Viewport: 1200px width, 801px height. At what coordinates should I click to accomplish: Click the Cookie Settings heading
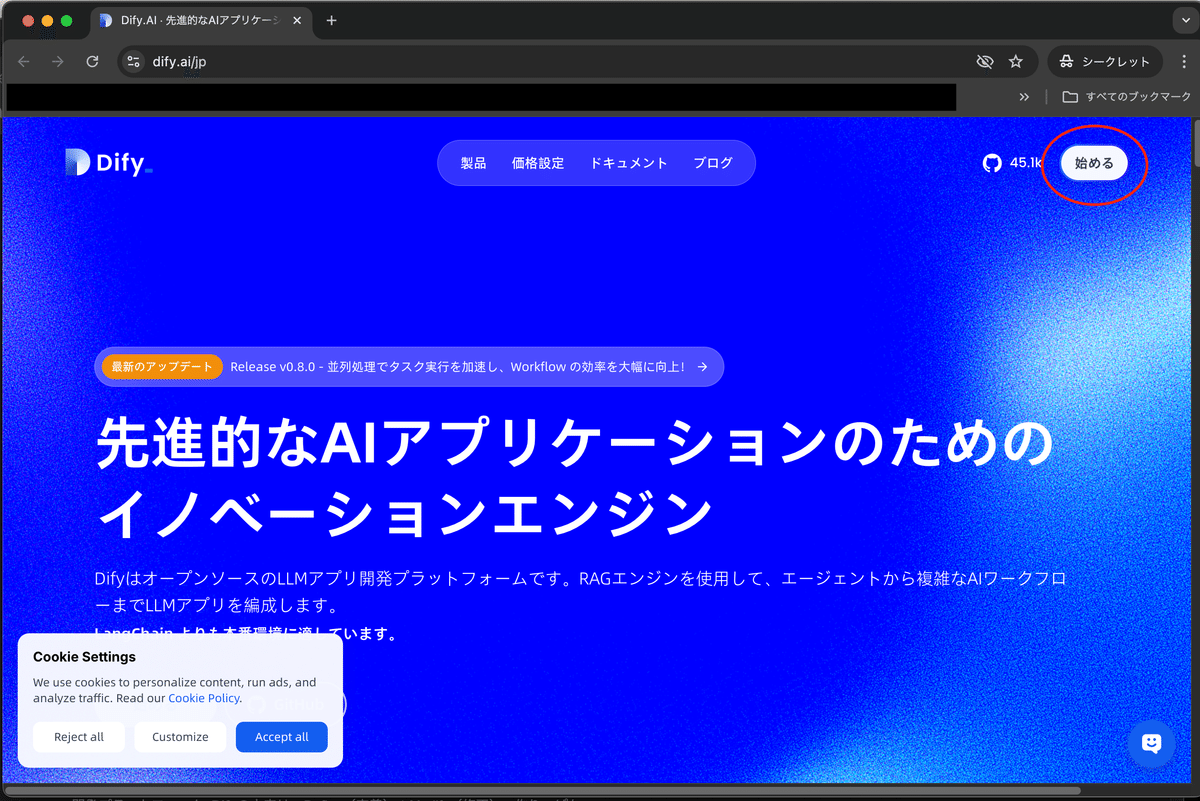[84, 657]
